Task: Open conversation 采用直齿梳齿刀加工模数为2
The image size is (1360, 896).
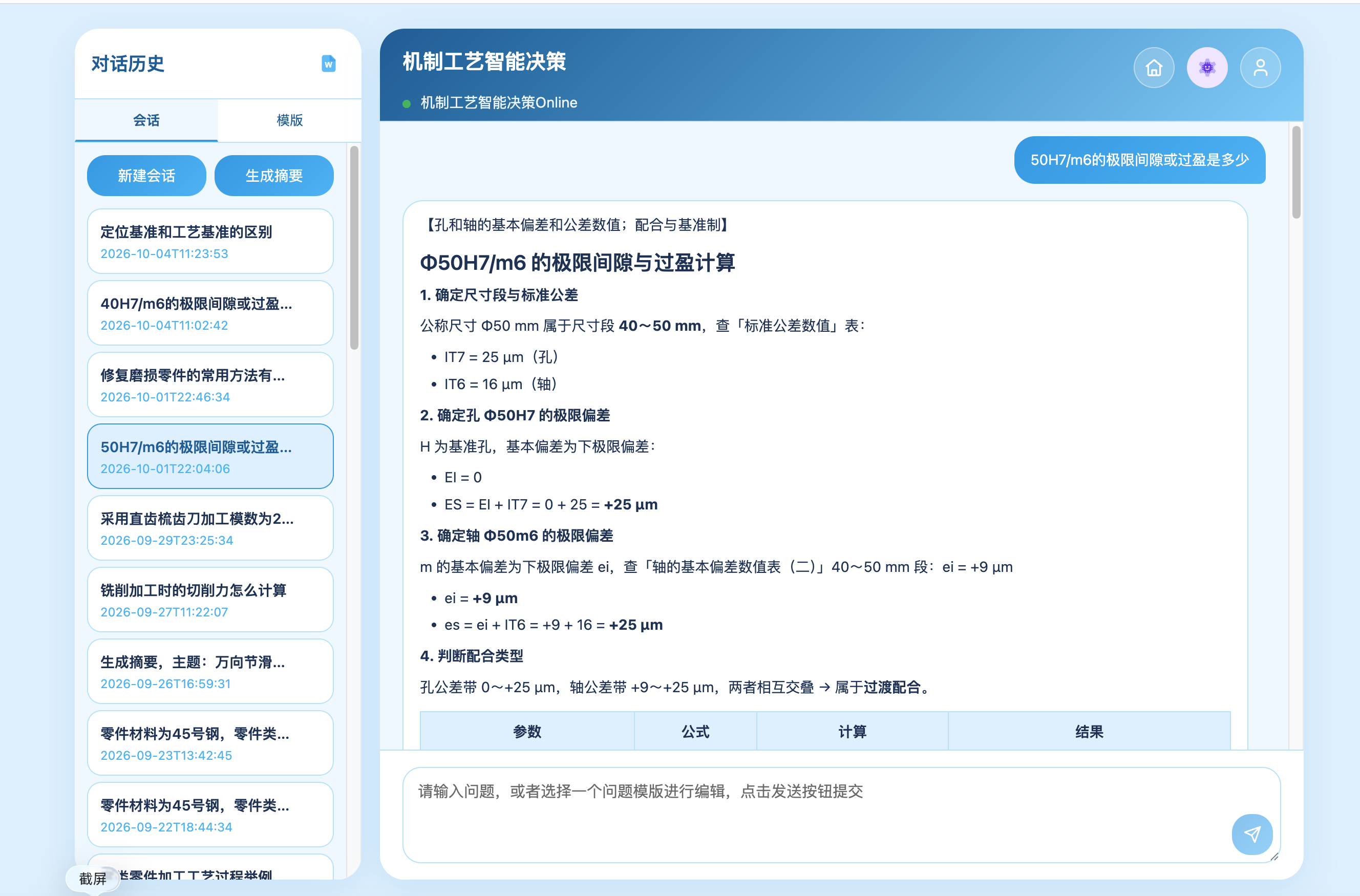Action: pyautogui.click(x=210, y=528)
